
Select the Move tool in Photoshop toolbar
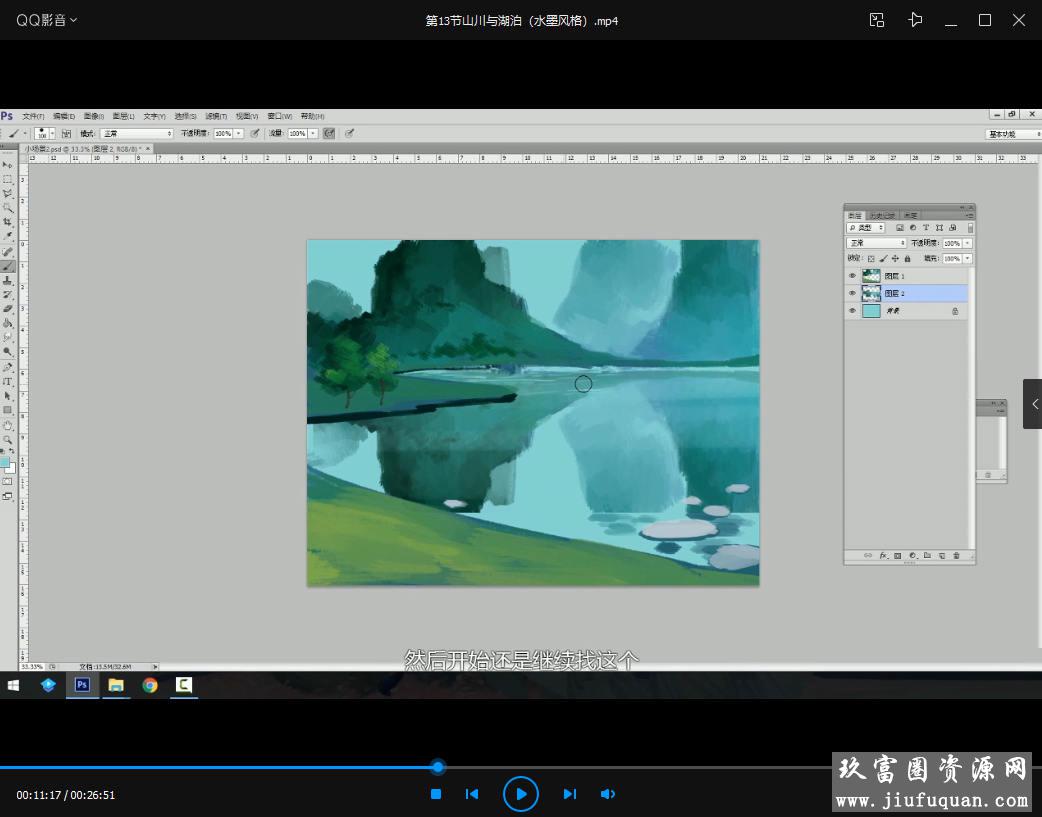pyautogui.click(x=7, y=164)
